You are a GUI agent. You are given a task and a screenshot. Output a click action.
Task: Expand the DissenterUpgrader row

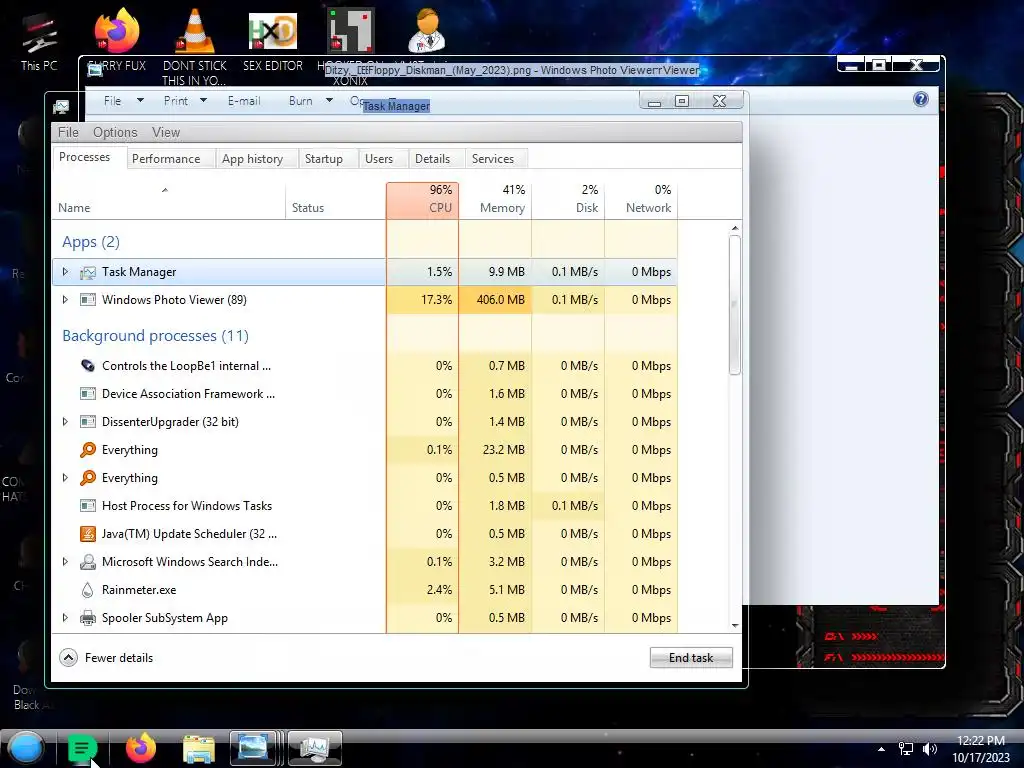(x=65, y=422)
